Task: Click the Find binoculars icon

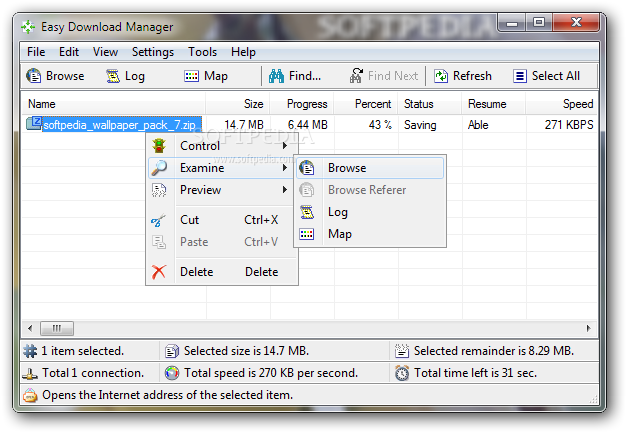Action: pyautogui.click(x=276, y=76)
